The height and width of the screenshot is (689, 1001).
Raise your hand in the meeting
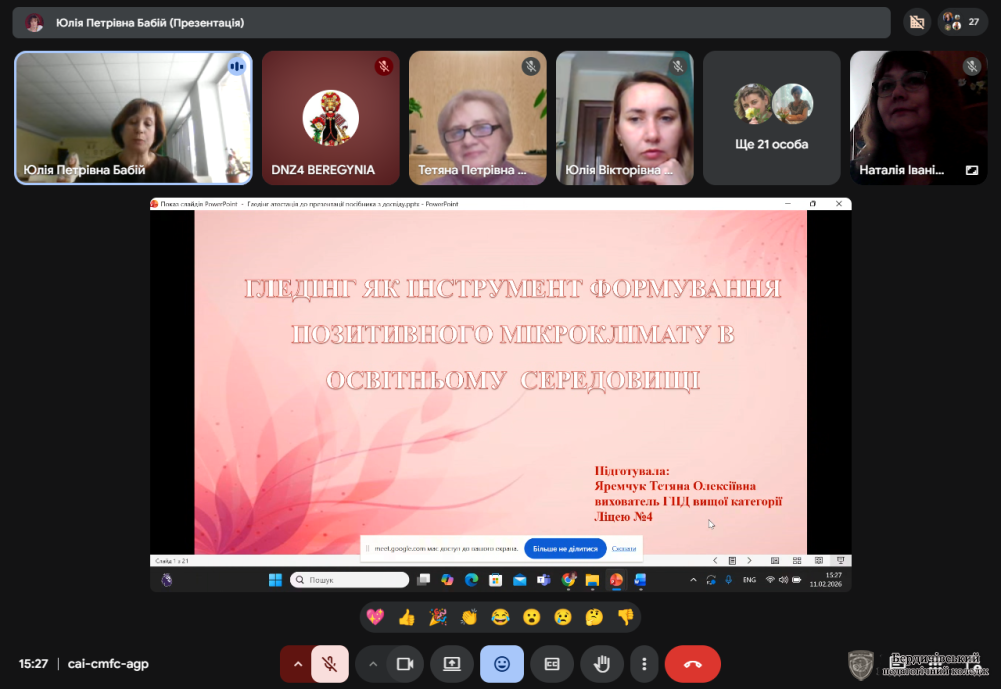pyautogui.click(x=602, y=664)
